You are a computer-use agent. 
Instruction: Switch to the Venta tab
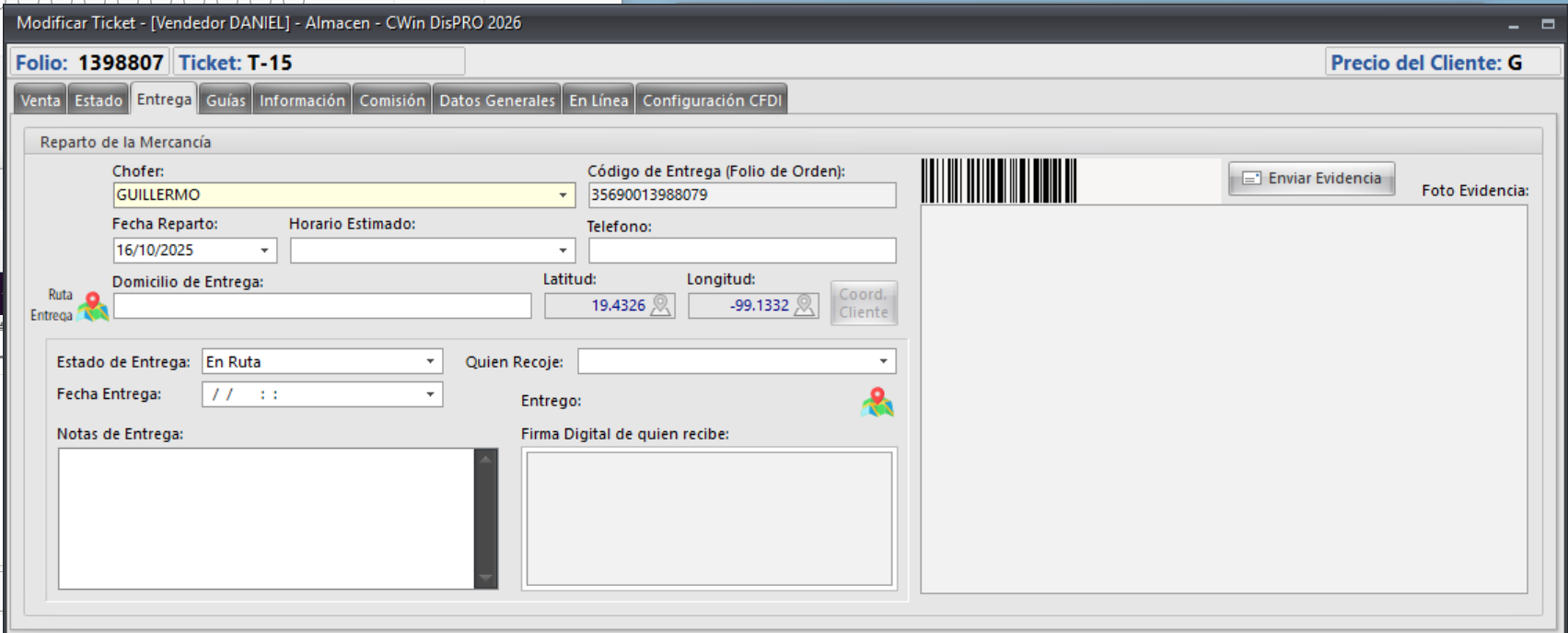coord(41,100)
